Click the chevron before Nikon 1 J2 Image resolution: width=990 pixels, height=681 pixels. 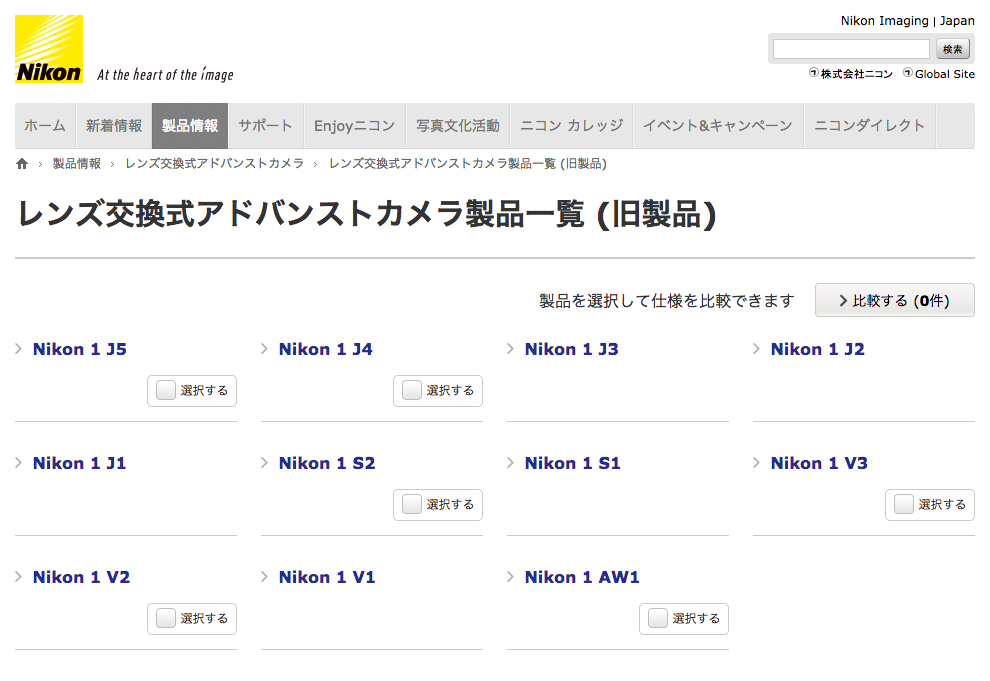click(x=756, y=349)
